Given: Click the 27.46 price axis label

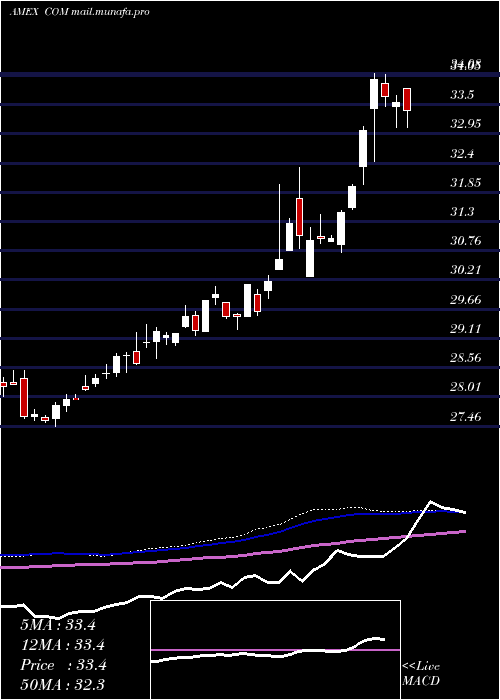Looking at the screenshot, I should pos(466,417).
